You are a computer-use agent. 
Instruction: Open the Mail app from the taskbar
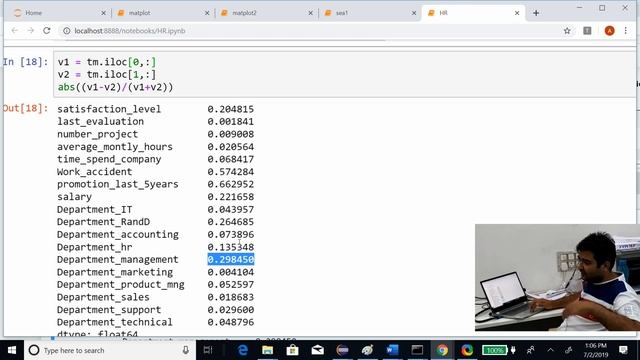tap(318, 350)
